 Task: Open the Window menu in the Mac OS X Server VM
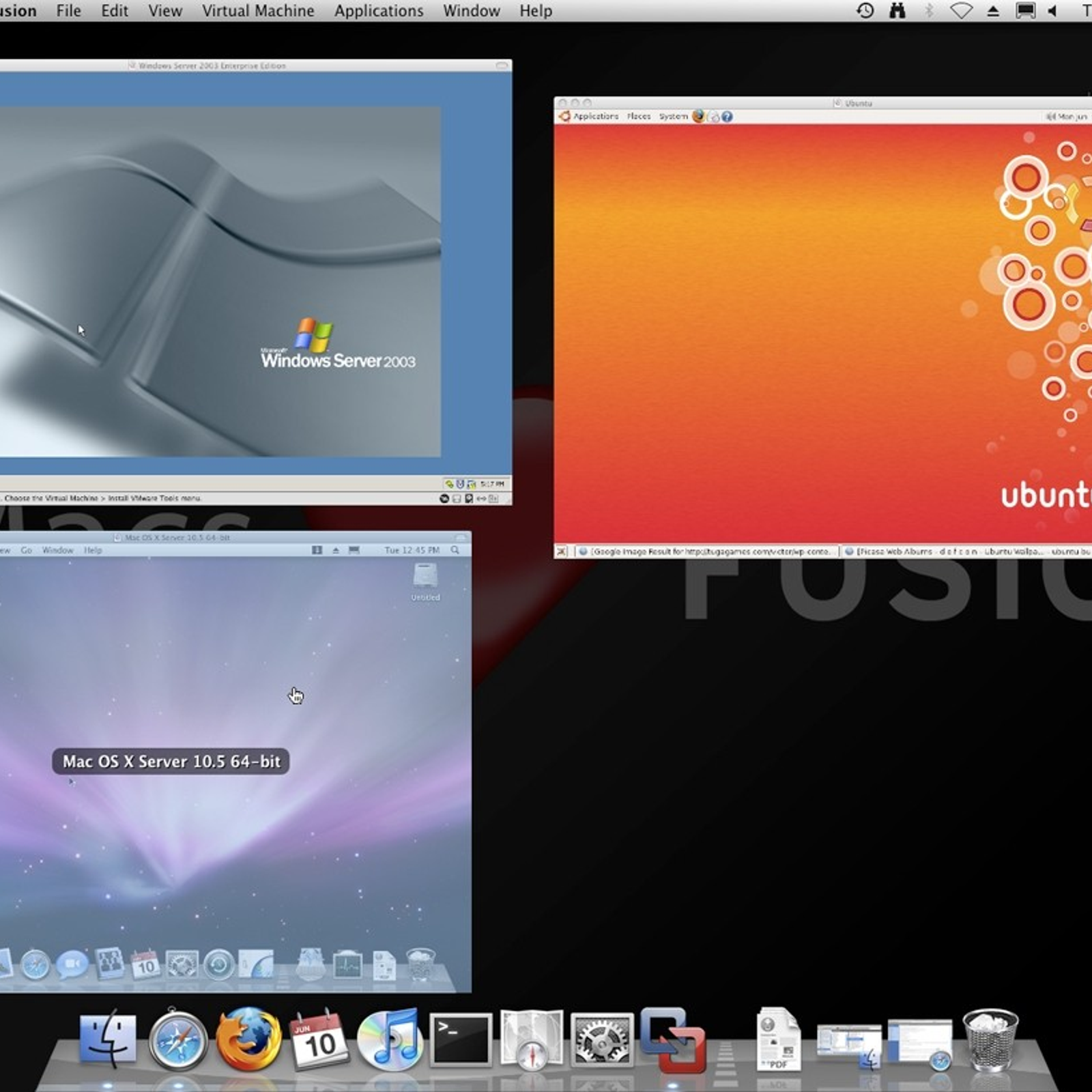(x=57, y=550)
